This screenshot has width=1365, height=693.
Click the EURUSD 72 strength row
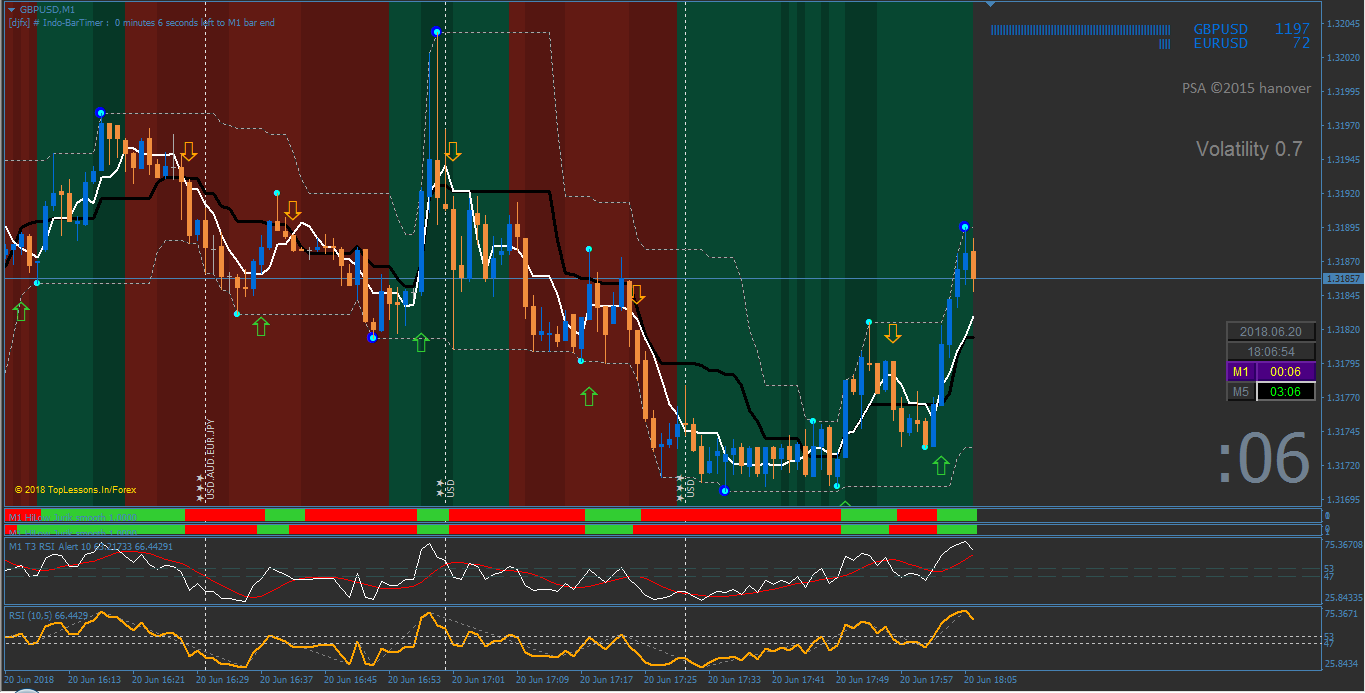1251,43
